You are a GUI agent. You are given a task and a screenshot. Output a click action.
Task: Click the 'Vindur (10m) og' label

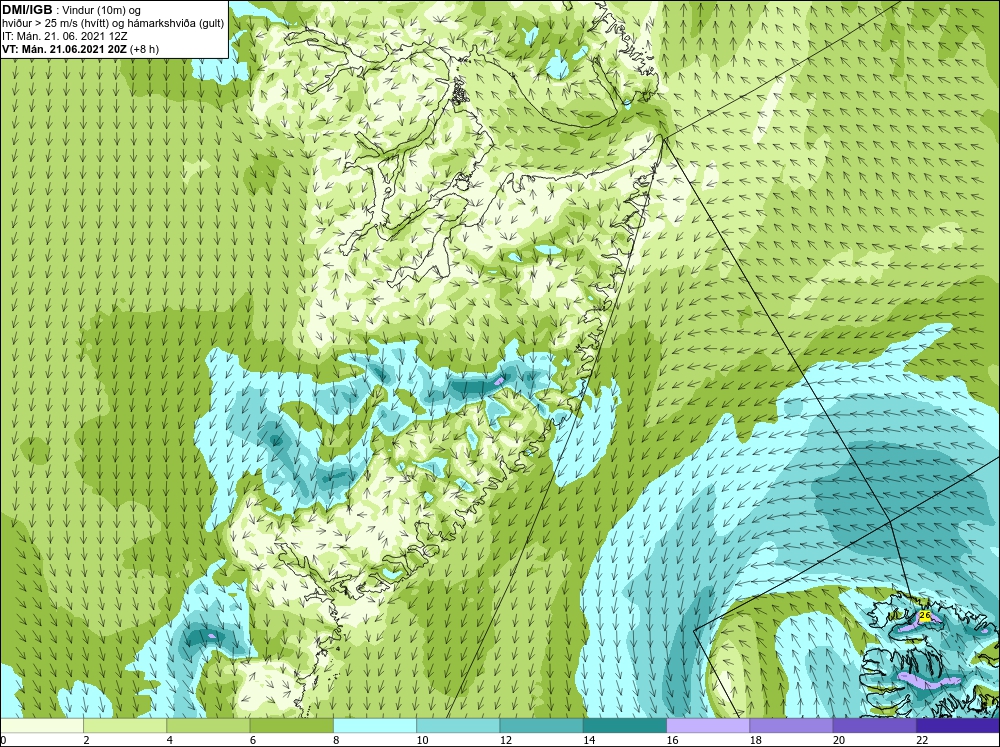pyautogui.click(x=101, y=10)
